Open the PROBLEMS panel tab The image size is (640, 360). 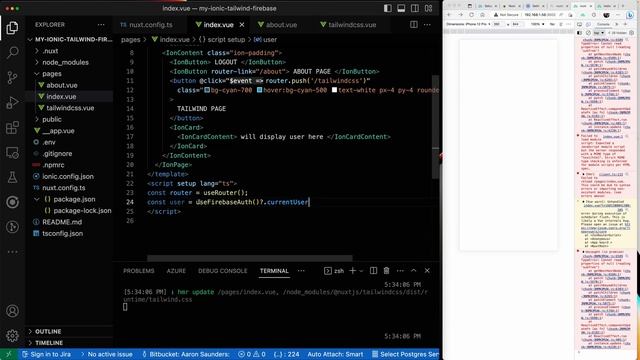(139, 271)
